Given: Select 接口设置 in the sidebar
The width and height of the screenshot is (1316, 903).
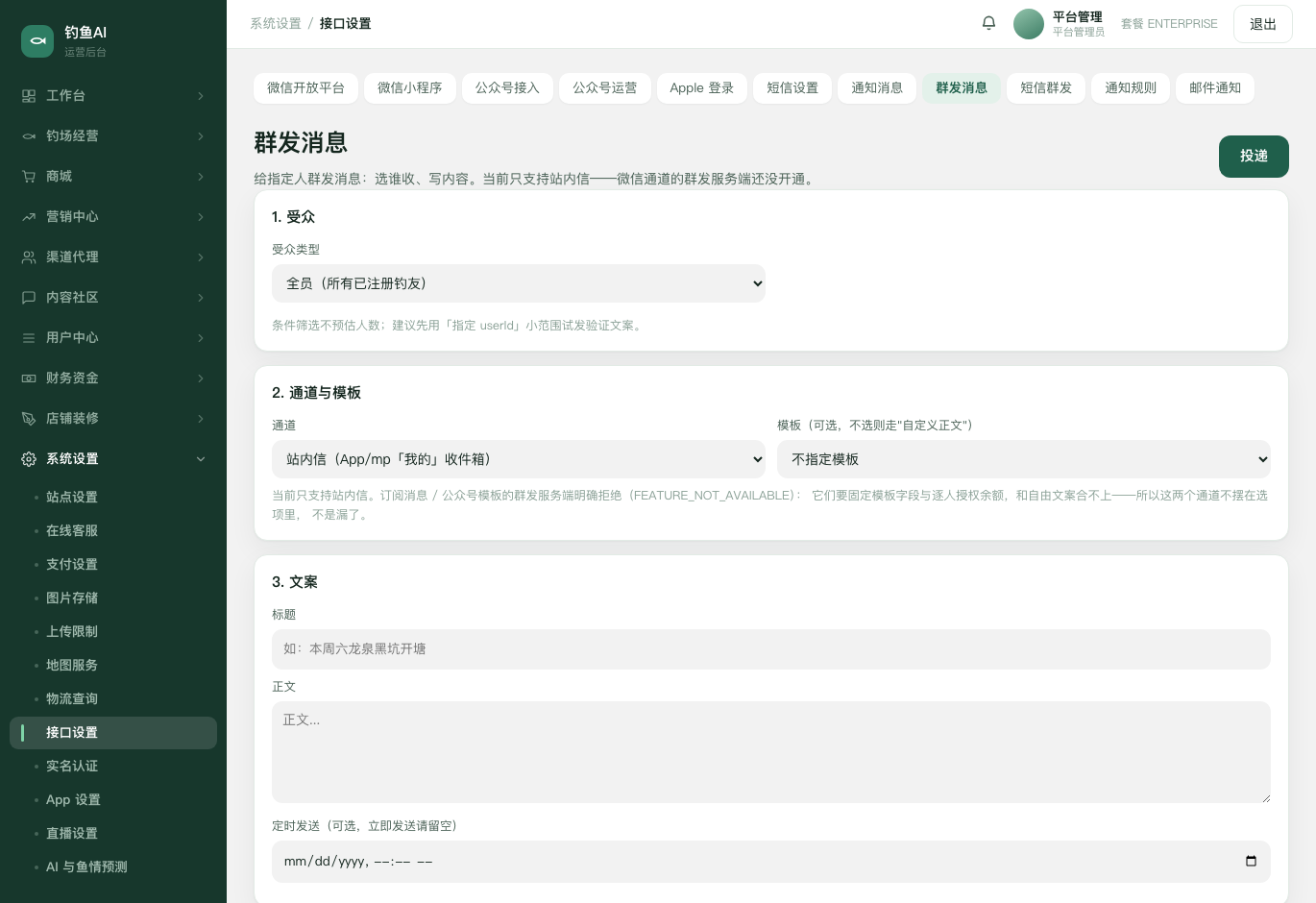Looking at the screenshot, I should [113, 733].
